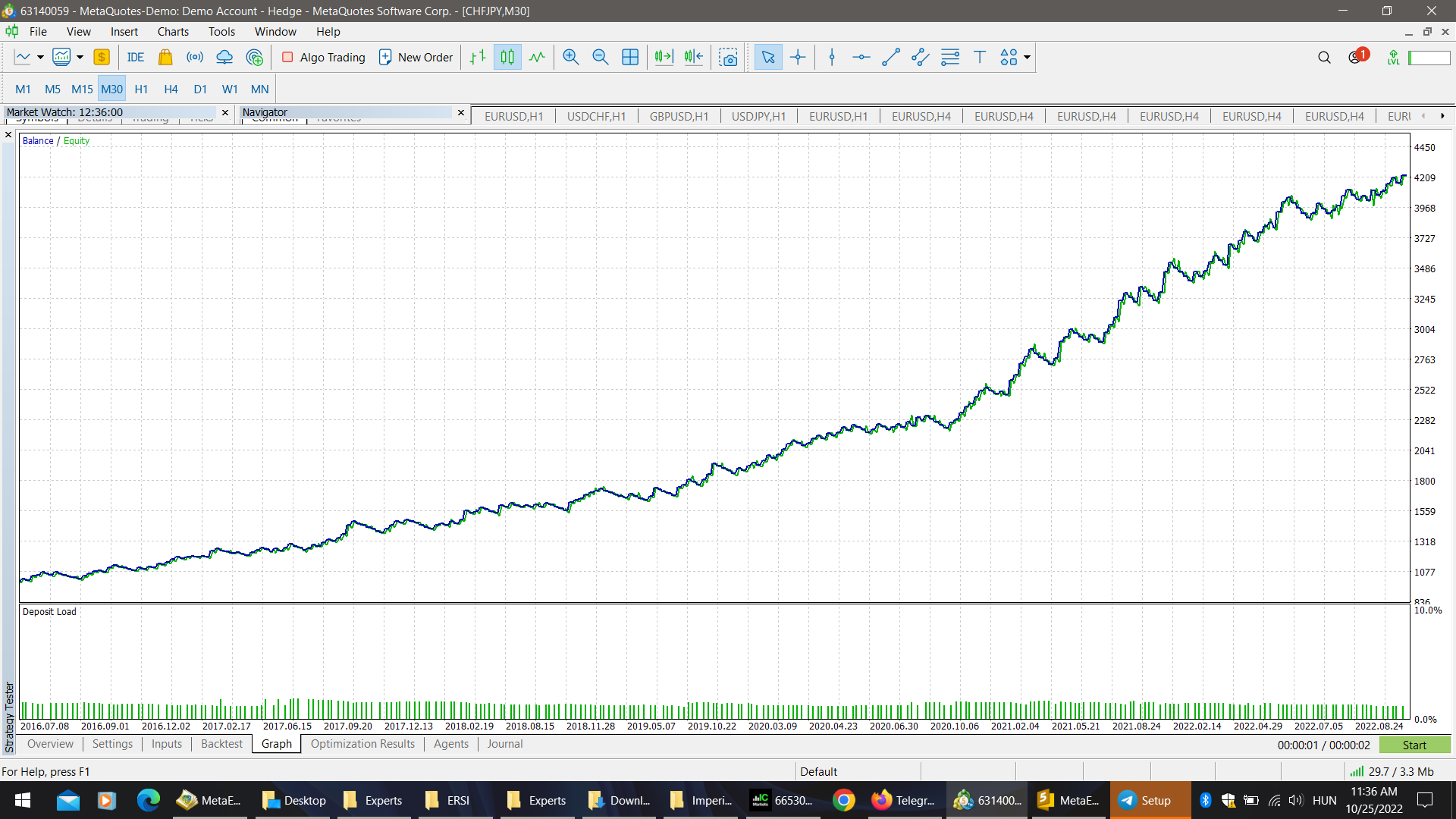This screenshot has width=1456, height=819.
Task: Open the Charts menu
Action: pyautogui.click(x=173, y=31)
